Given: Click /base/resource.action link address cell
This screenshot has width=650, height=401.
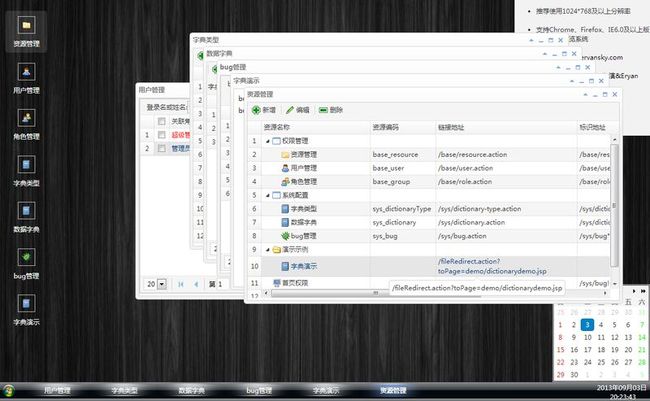Looking at the screenshot, I should 506,154.
